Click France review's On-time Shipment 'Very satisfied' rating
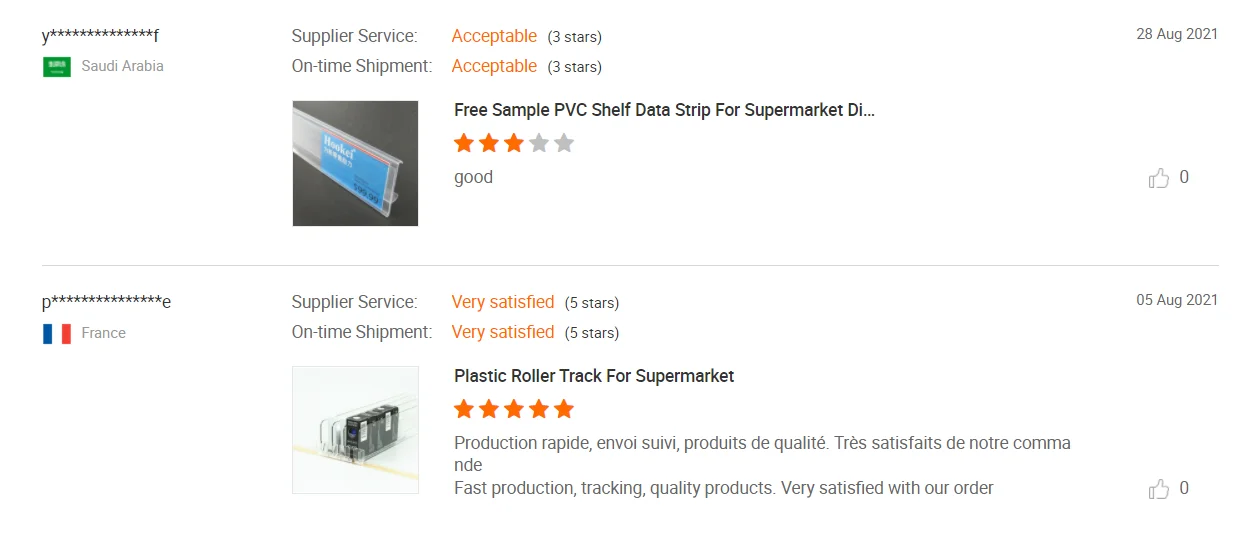Screen dimensions: 1234x553 click(x=502, y=332)
